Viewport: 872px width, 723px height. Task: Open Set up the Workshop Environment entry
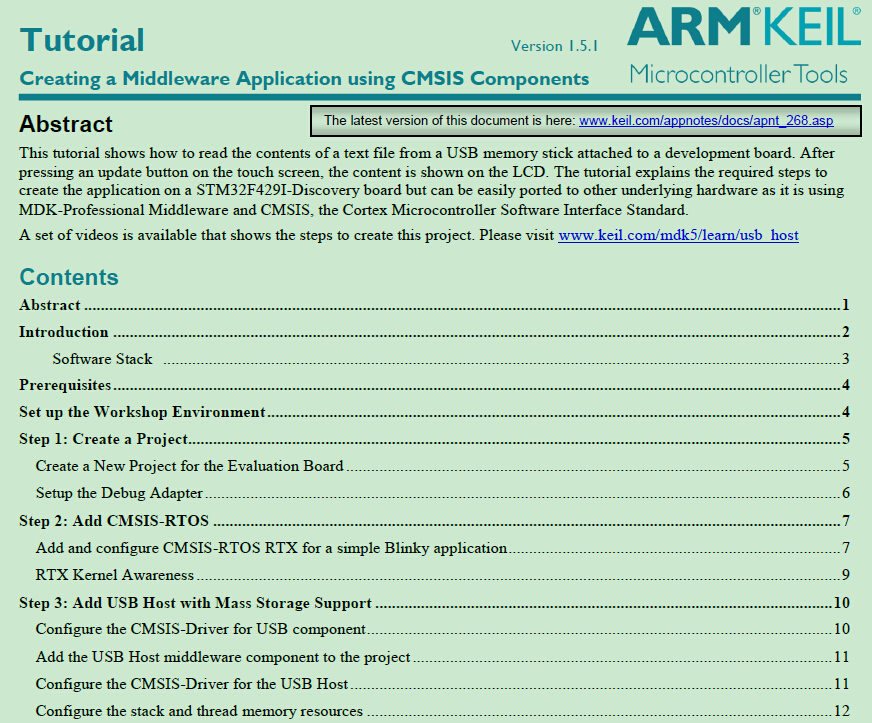tap(434, 412)
